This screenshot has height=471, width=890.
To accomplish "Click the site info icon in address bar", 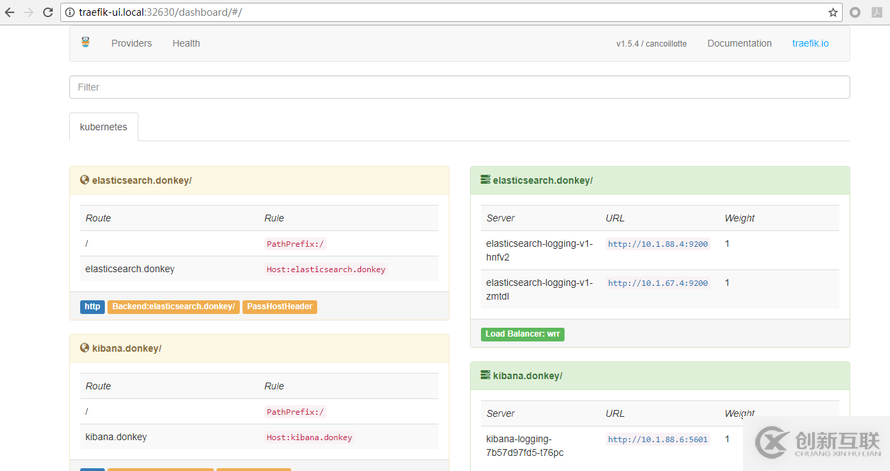I will (69, 12).
